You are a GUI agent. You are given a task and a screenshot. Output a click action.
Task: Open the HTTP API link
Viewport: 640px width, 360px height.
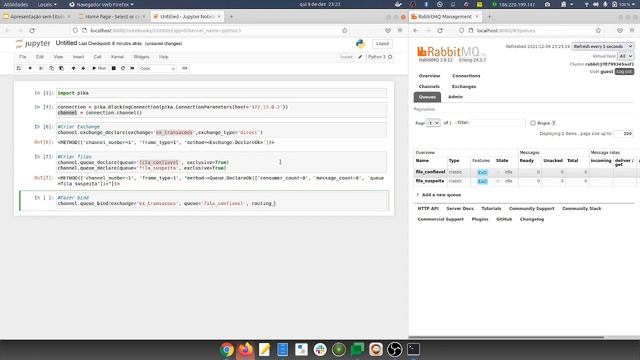[428, 209]
